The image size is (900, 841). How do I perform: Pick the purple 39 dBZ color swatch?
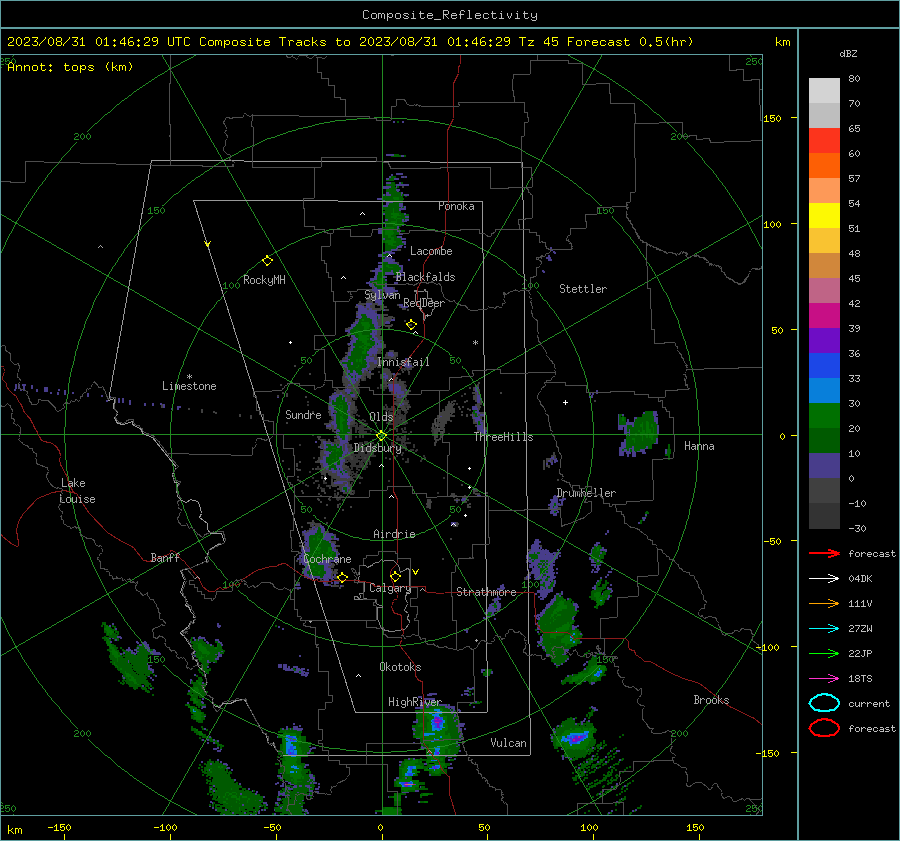click(x=824, y=341)
